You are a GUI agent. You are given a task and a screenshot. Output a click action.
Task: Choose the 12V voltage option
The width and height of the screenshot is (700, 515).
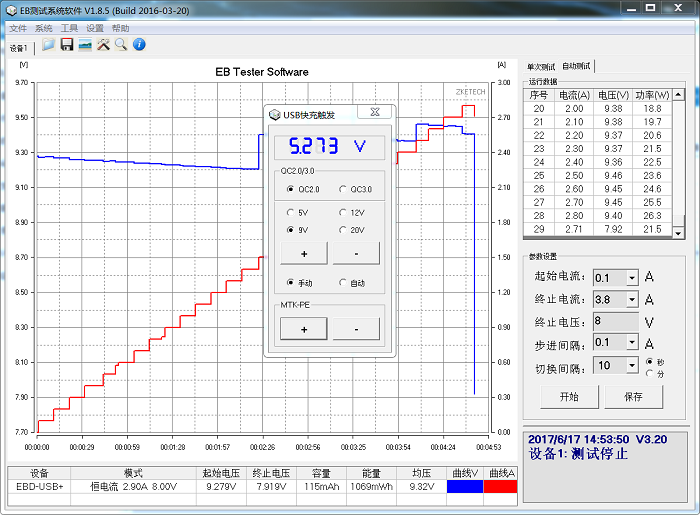[342, 212]
